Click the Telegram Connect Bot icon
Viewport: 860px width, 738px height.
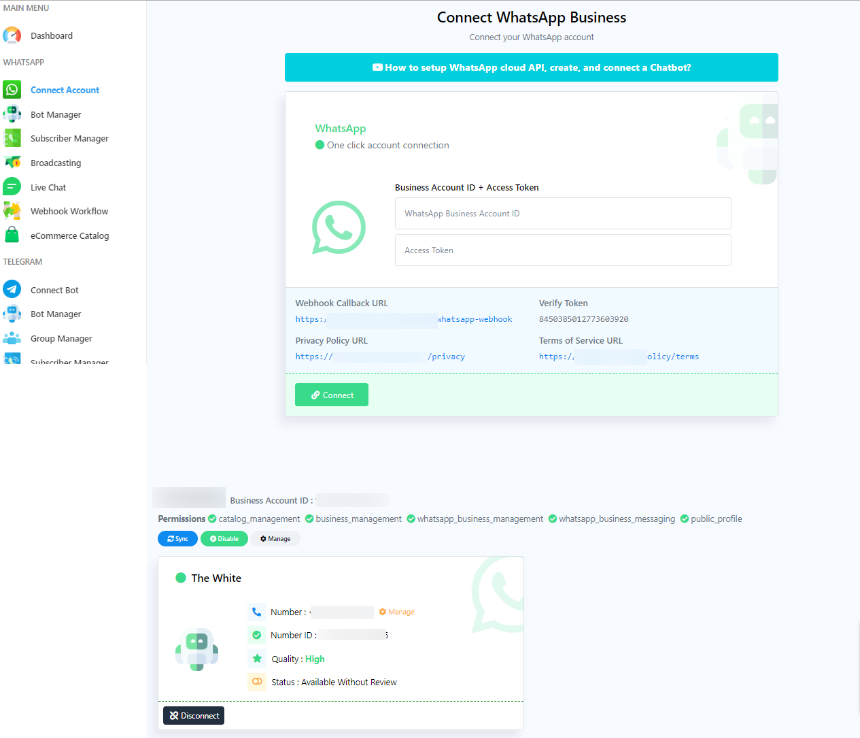(x=12, y=290)
